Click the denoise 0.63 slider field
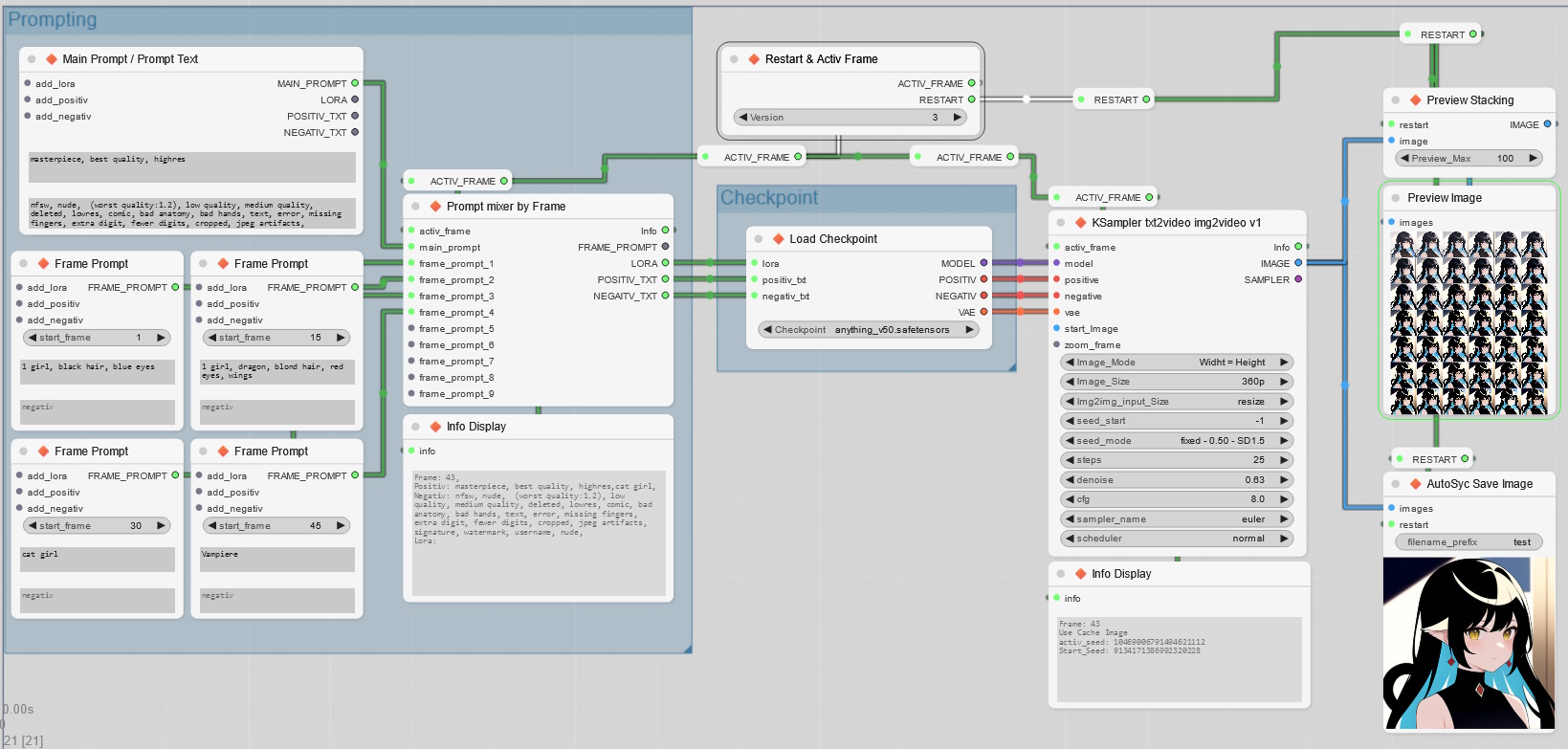Image resolution: width=1568 pixels, height=749 pixels. pyautogui.click(x=1177, y=480)
